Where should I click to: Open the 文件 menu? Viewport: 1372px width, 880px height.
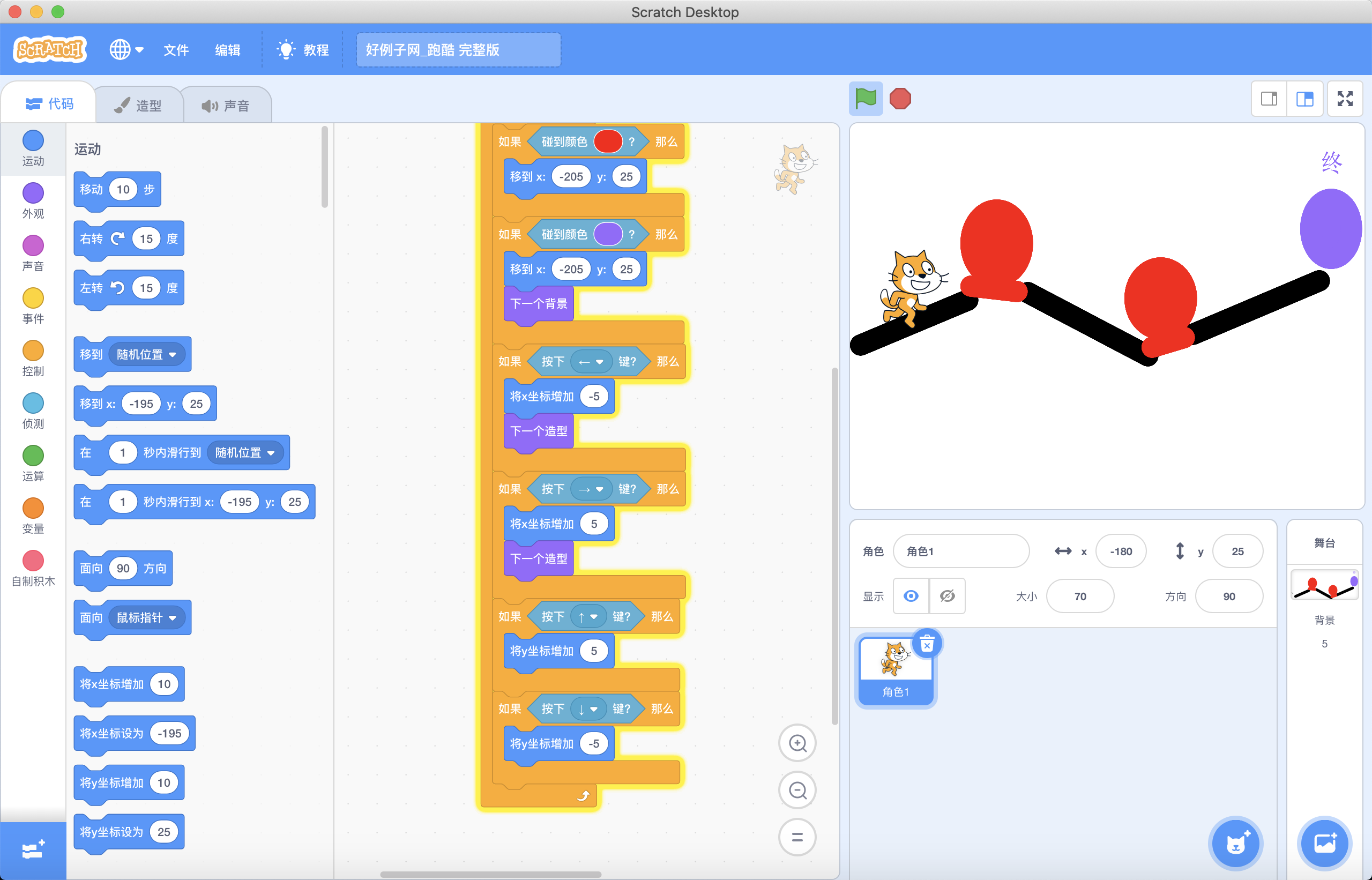pos(176,50)
